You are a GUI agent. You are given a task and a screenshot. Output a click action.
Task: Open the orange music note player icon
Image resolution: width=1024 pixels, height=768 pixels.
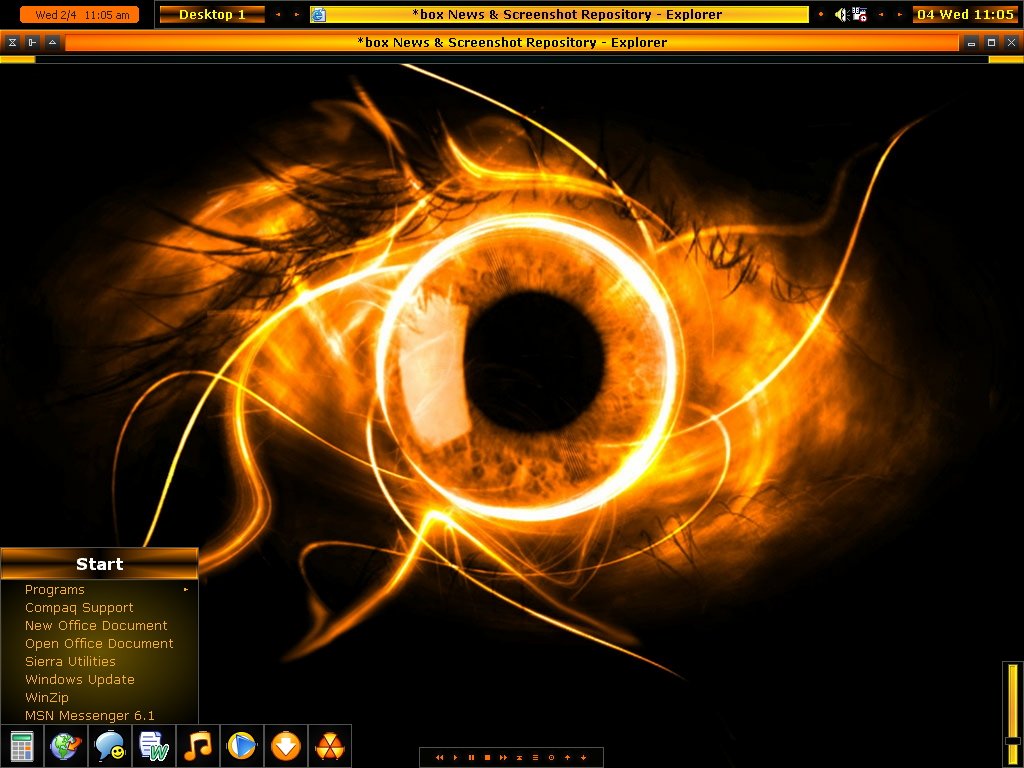click(x=198, y=746)
